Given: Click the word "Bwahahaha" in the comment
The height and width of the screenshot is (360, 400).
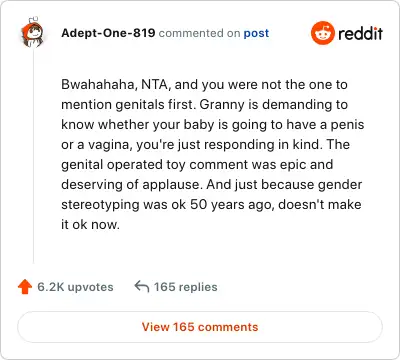Looking at the screenshot, I should click(99, 84).
